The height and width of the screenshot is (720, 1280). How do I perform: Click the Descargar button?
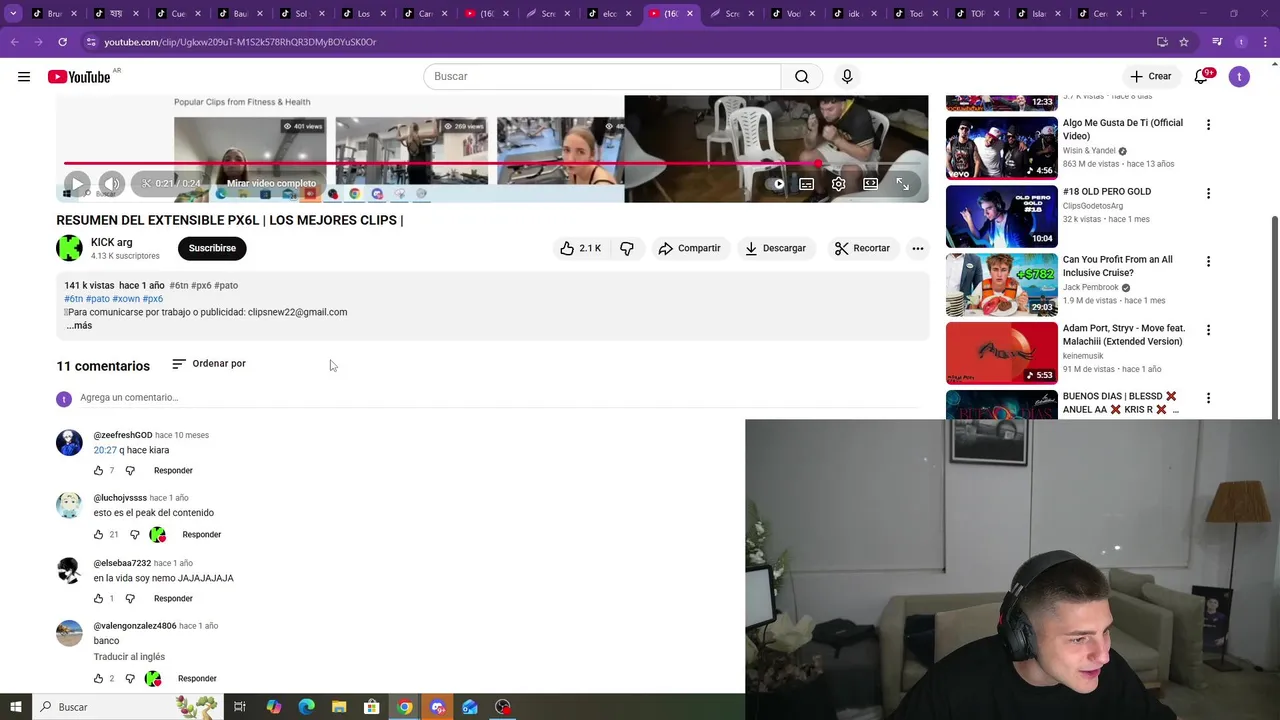tap(775, 248)
